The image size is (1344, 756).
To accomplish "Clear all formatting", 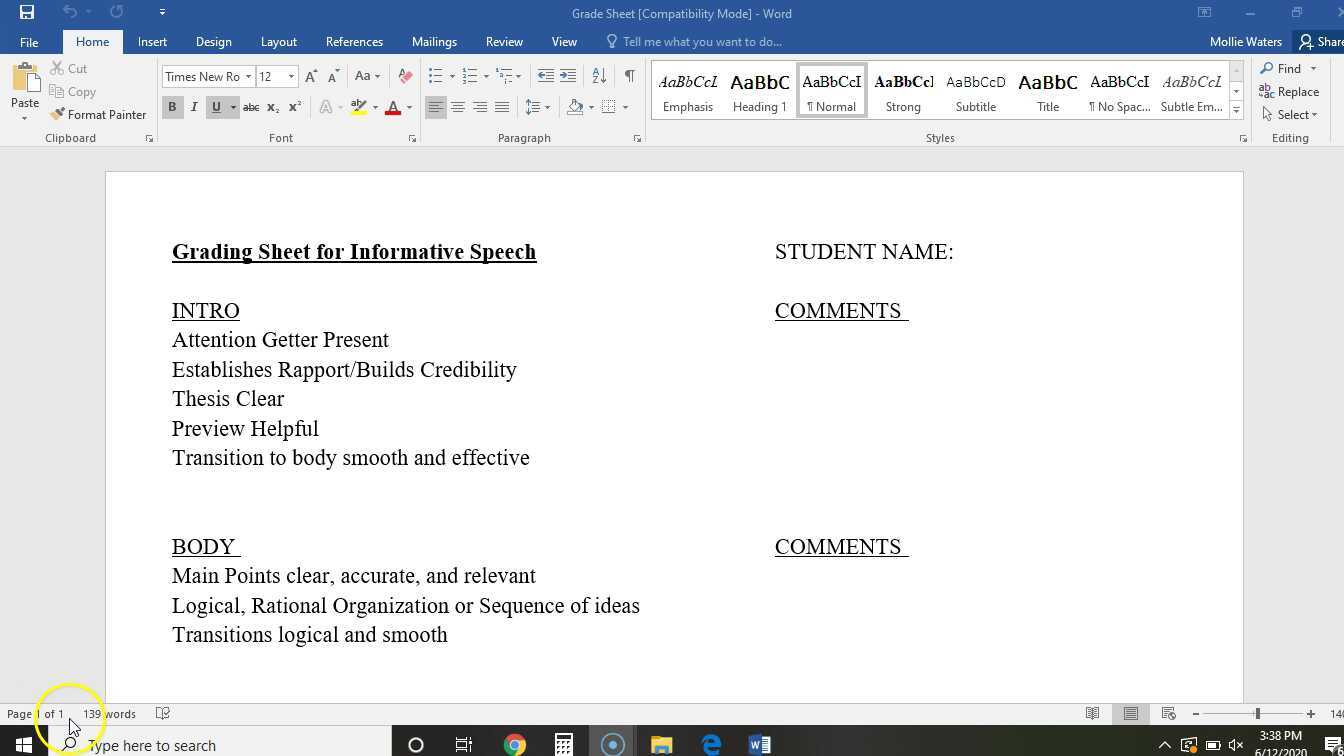I will [x=404, y=76].
